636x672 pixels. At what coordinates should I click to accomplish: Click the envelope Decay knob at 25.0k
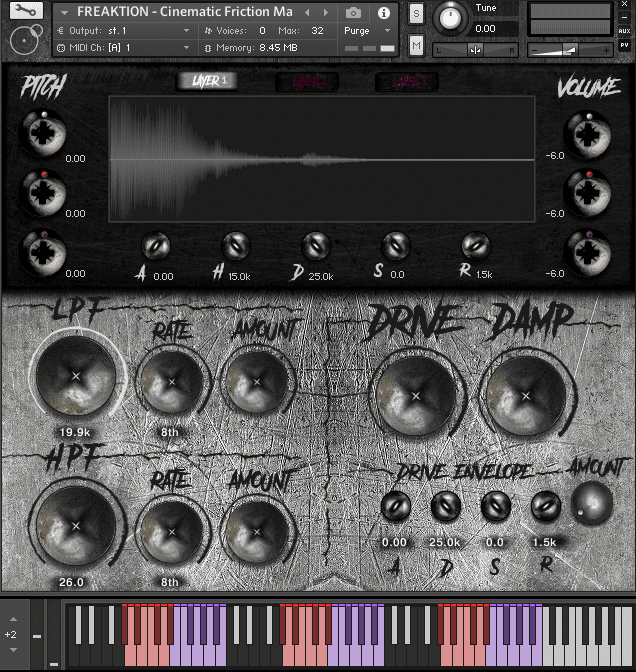click(316, 246)
